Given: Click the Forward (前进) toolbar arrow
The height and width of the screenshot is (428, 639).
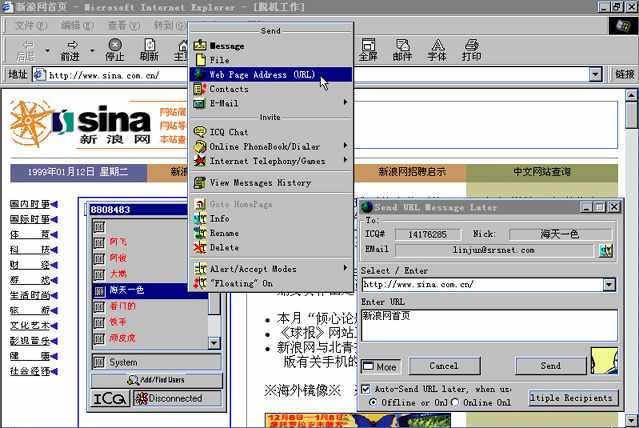Looking at the screenshot, I should [x=71, y=50].
